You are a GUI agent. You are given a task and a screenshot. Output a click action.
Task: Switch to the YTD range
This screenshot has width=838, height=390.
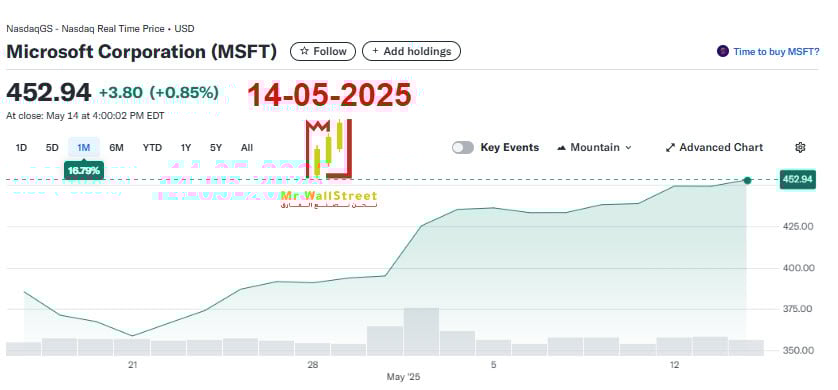click(152, 148)
